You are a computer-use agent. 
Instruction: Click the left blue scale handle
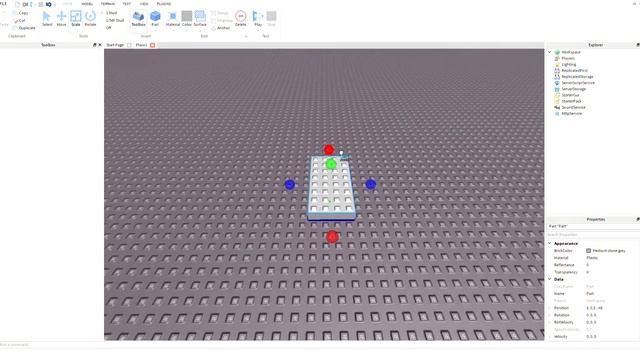(290, 184)
